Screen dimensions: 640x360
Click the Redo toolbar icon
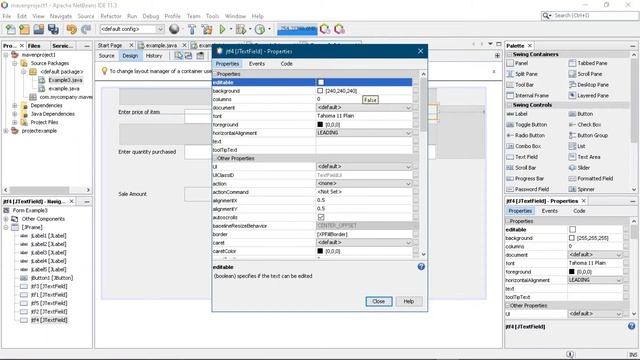pyautogui.click(x=86, y=29)
